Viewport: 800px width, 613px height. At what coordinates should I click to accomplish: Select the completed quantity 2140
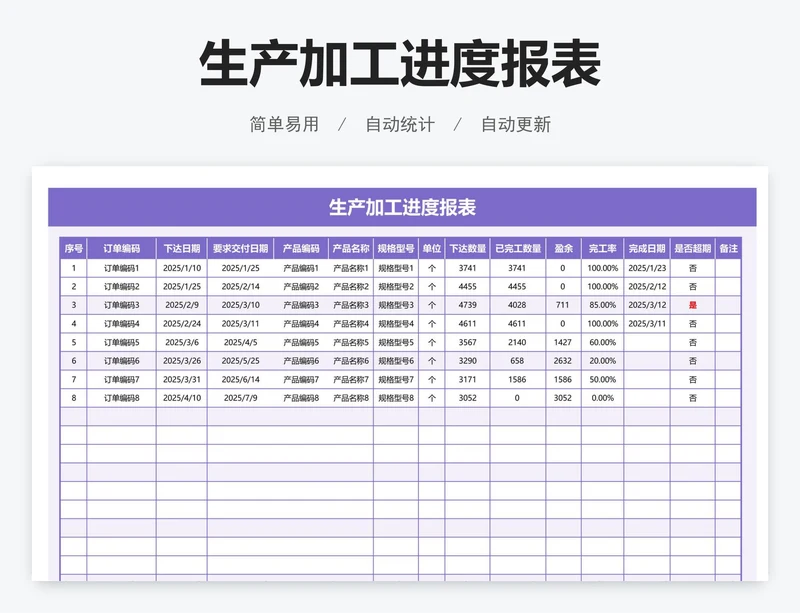[517, 342]
